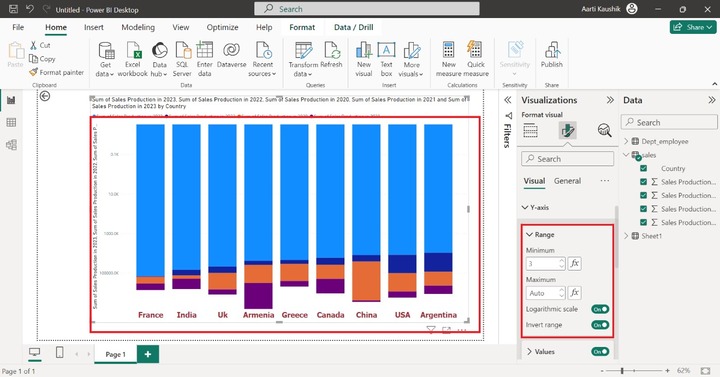
Task: Click Format painter in clipboard group
Action: pyautogui.click(x=56, y=72)
